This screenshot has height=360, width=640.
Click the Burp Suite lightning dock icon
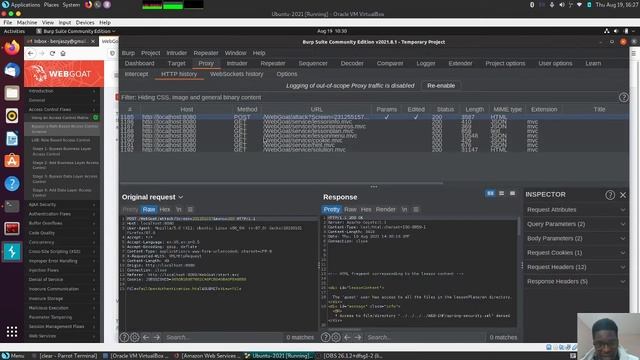point(12,251)
